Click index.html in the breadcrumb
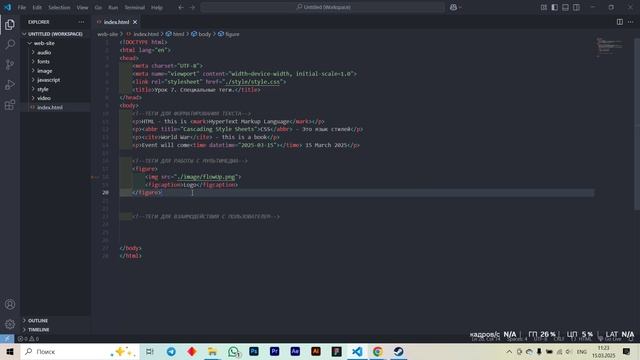640x360 pixels. point(146,34)
